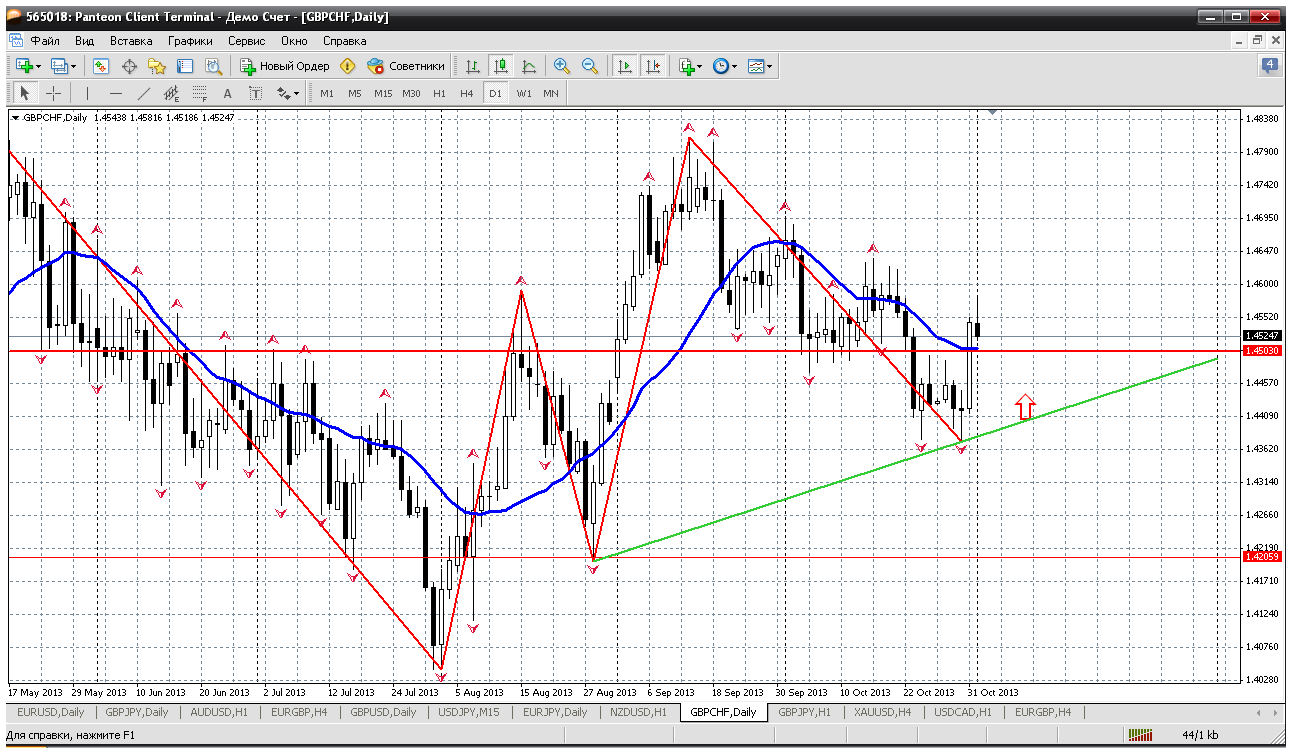
Task: Open the Data Window crosshair-target icon
Action: [x=129, y=66]
